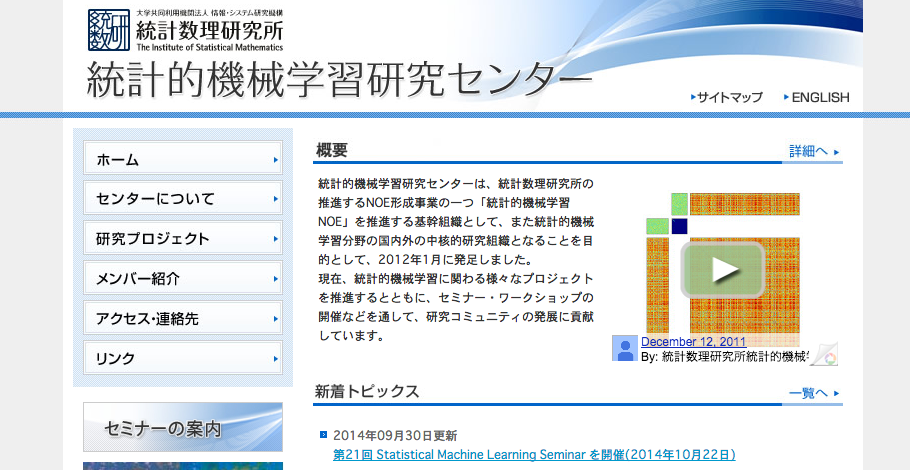Open アクセス・連絡先 menu item
This screenshot has width=910, height=470.
pyautogui.click(x=183, y=318)
